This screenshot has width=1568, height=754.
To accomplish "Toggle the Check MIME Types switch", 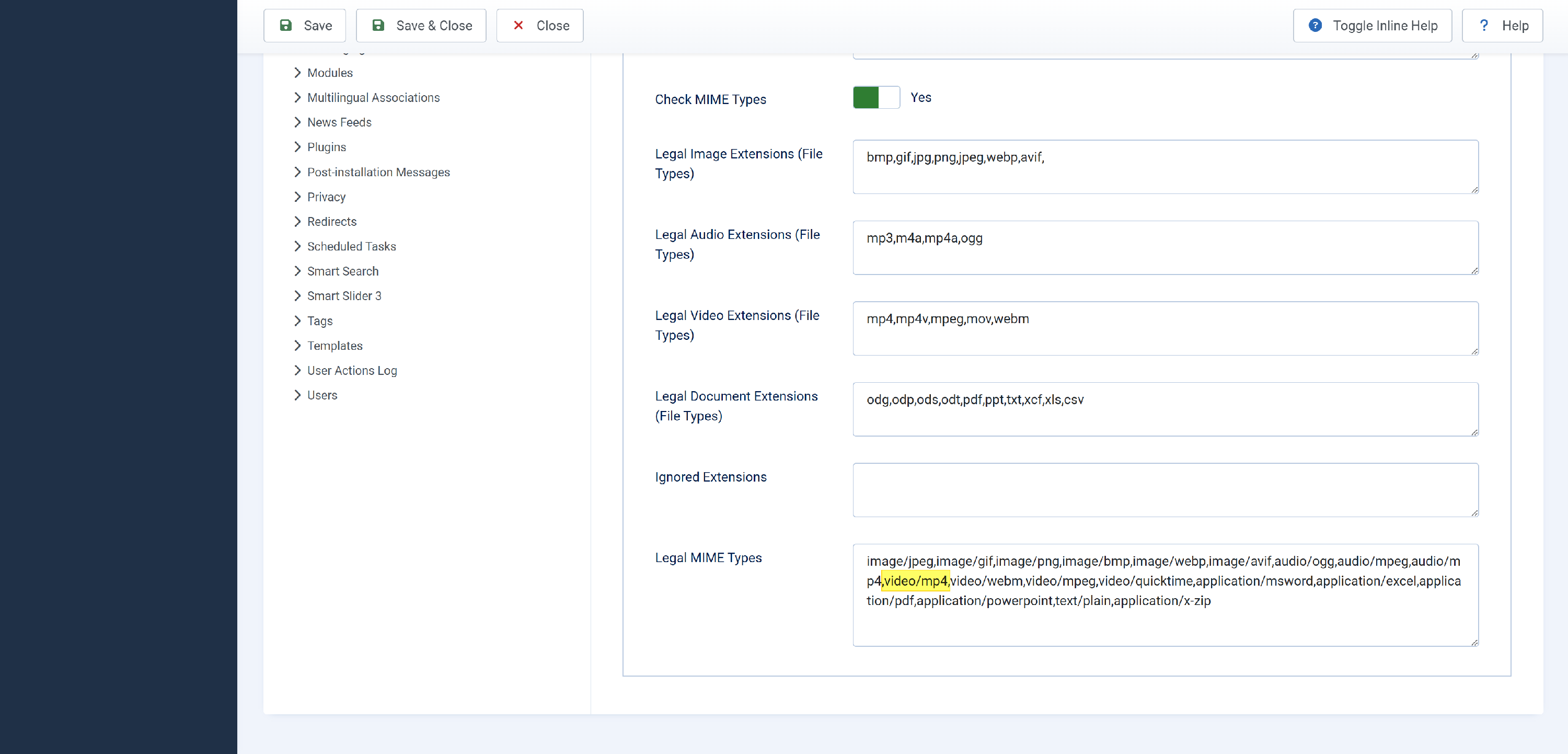I will pyautogui.click(x=876, y=97).
